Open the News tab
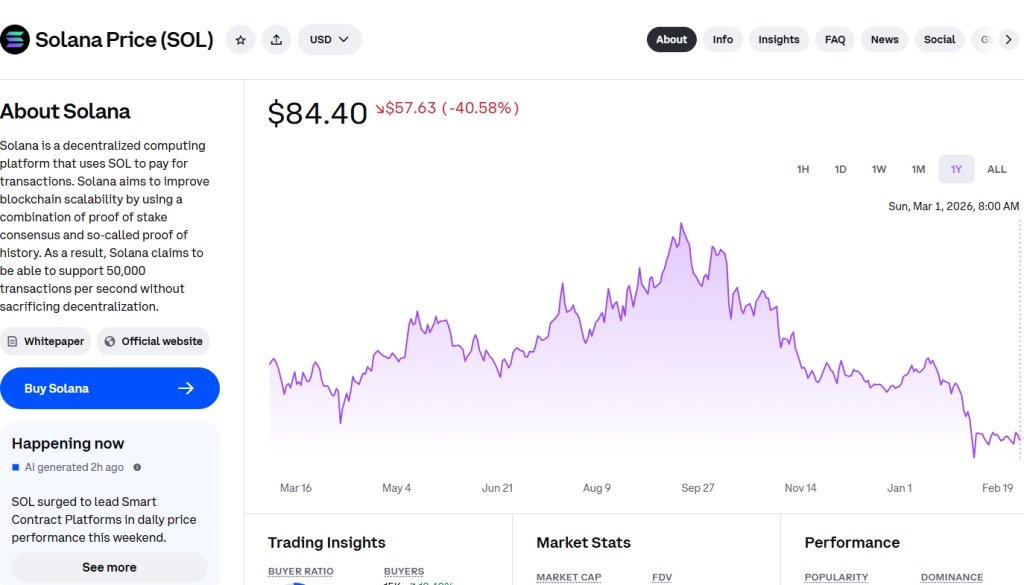Image resolution: width=1024 pixels, height=585 pixels. pos(884,39)
